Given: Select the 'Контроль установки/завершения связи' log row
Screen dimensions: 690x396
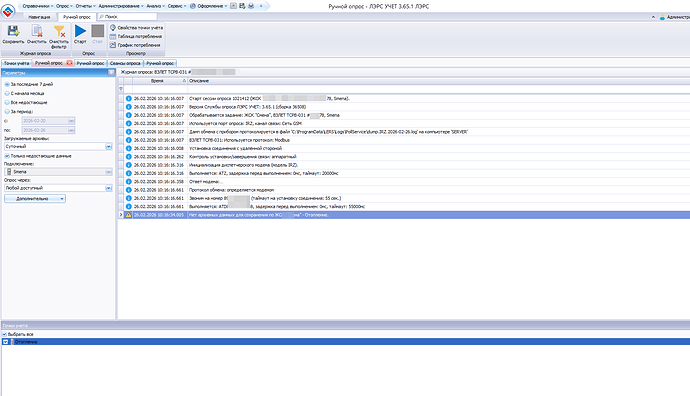Looking at the screenshot, I should [x=404, y=157].
